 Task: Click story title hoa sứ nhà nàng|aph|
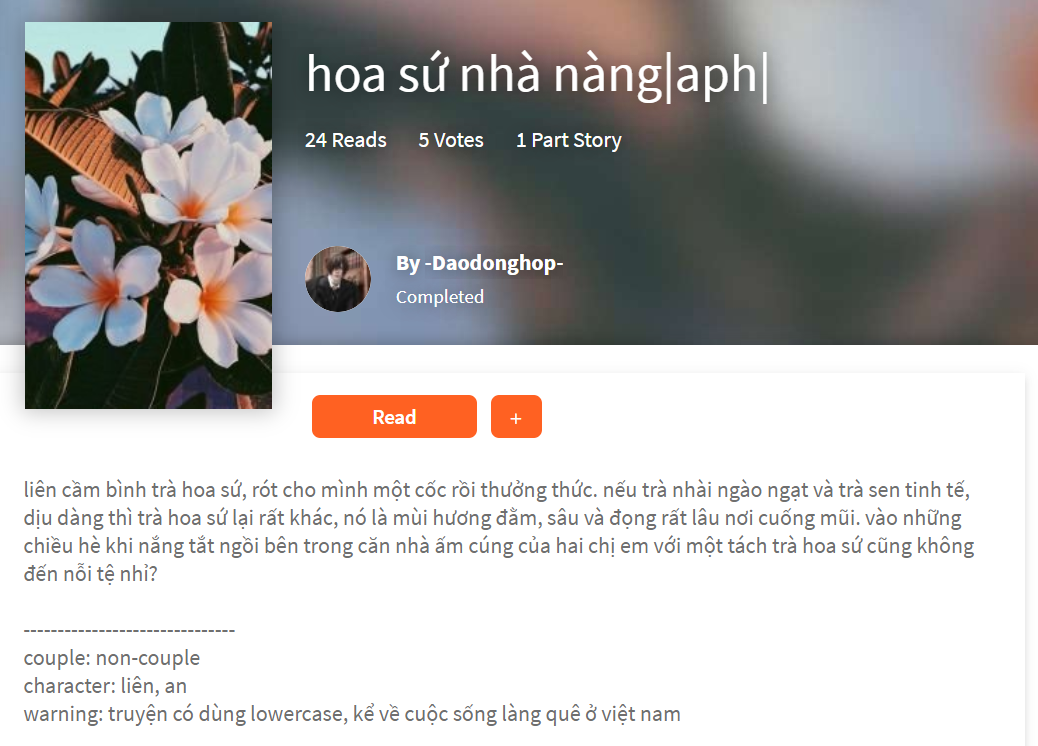point(537,75)
